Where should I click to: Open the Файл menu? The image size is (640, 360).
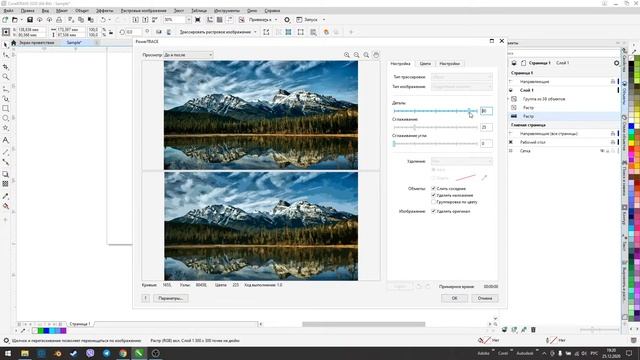coord(8,11)
